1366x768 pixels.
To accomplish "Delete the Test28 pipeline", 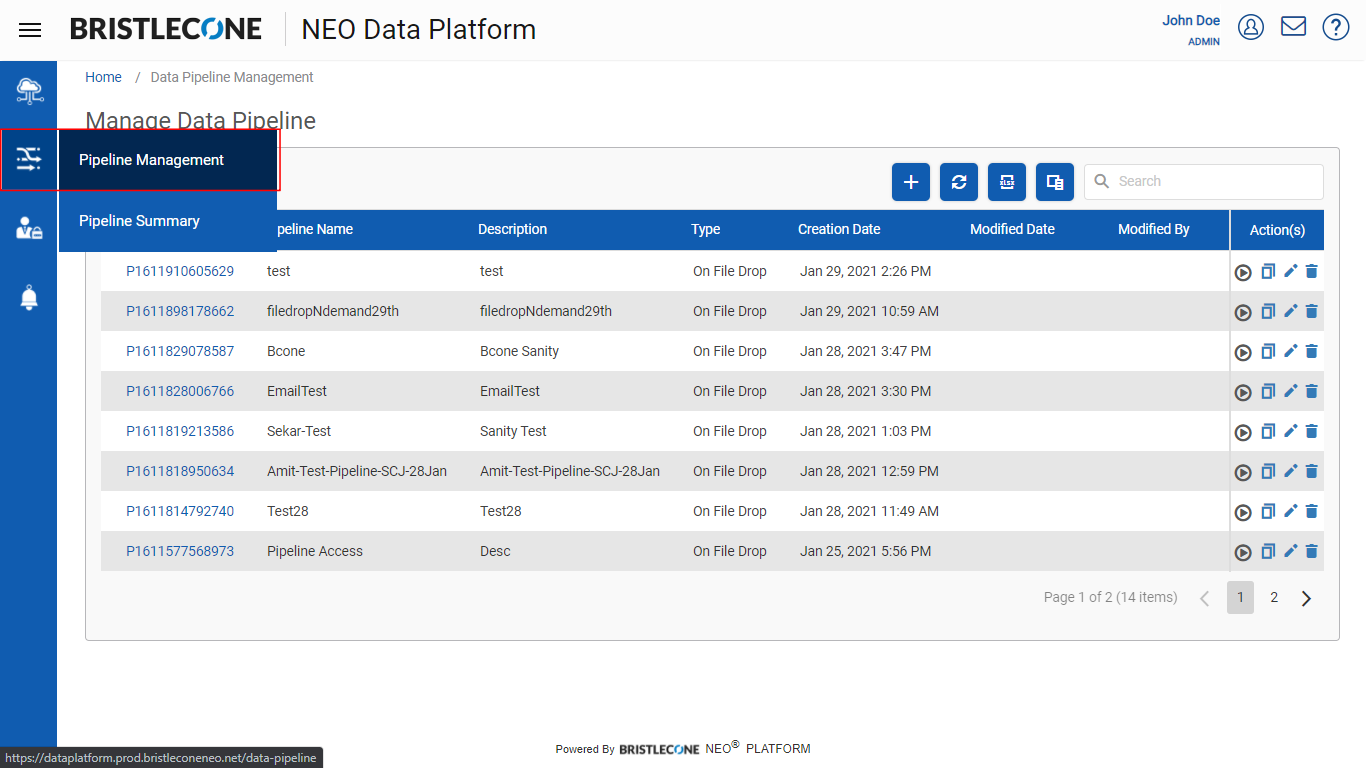I will (1312, 511).
